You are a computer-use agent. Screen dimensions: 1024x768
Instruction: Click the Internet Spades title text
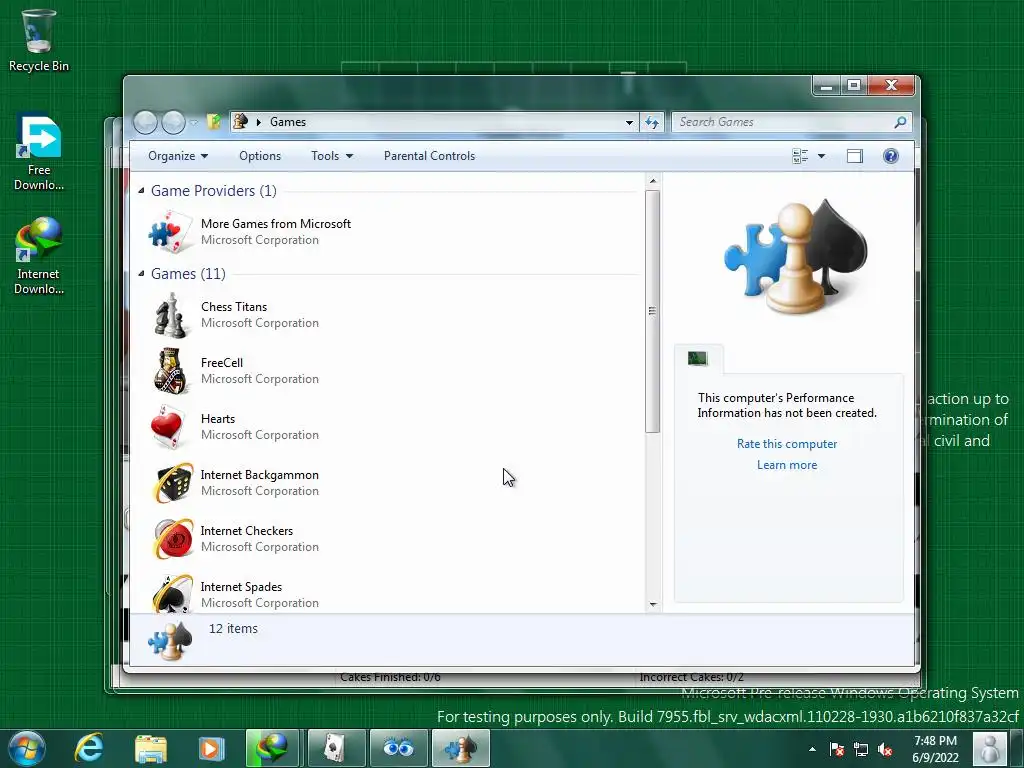click(x=241, y=586)
